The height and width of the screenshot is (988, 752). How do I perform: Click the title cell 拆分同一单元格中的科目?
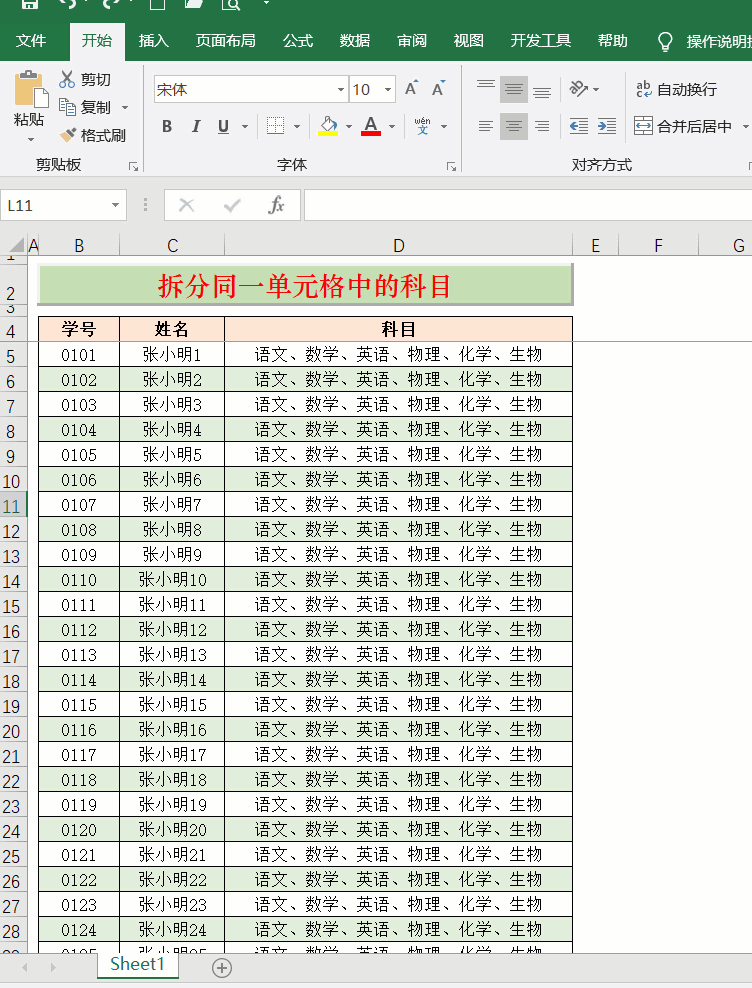tap(305, 285)
